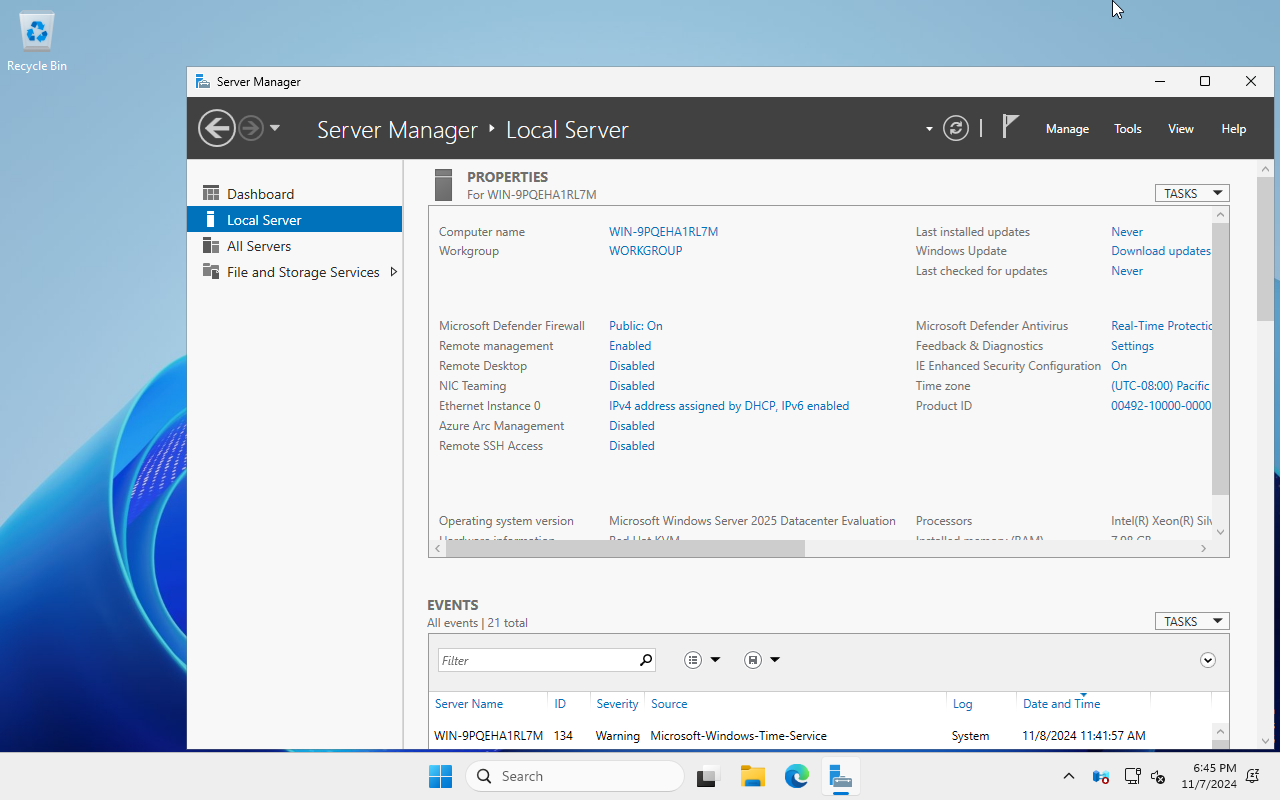Click the Server Manager title bar icon
The image size is (1280, 800).
point(203,81)
